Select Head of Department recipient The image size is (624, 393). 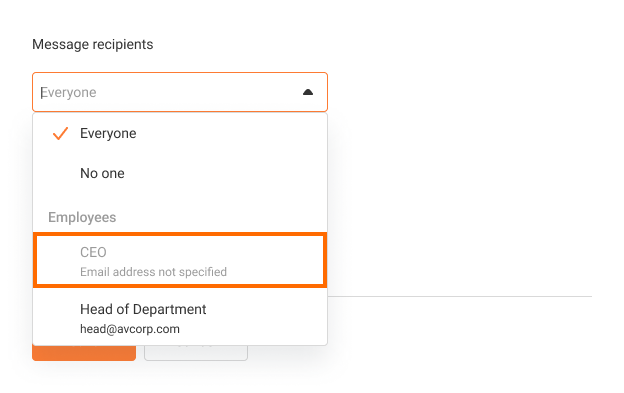tap(180, 318)
